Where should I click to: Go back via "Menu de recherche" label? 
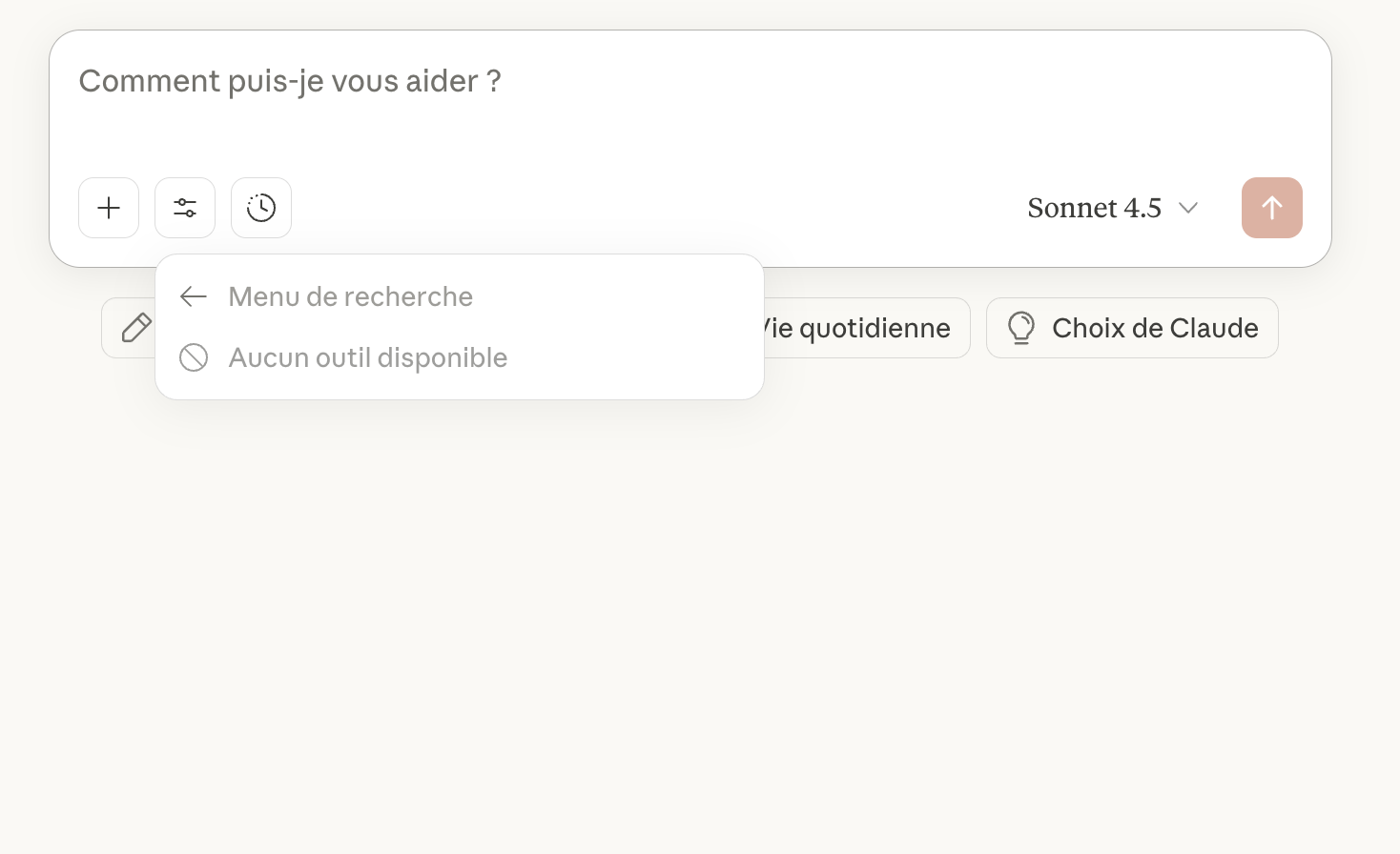click(x=350, y=296)
